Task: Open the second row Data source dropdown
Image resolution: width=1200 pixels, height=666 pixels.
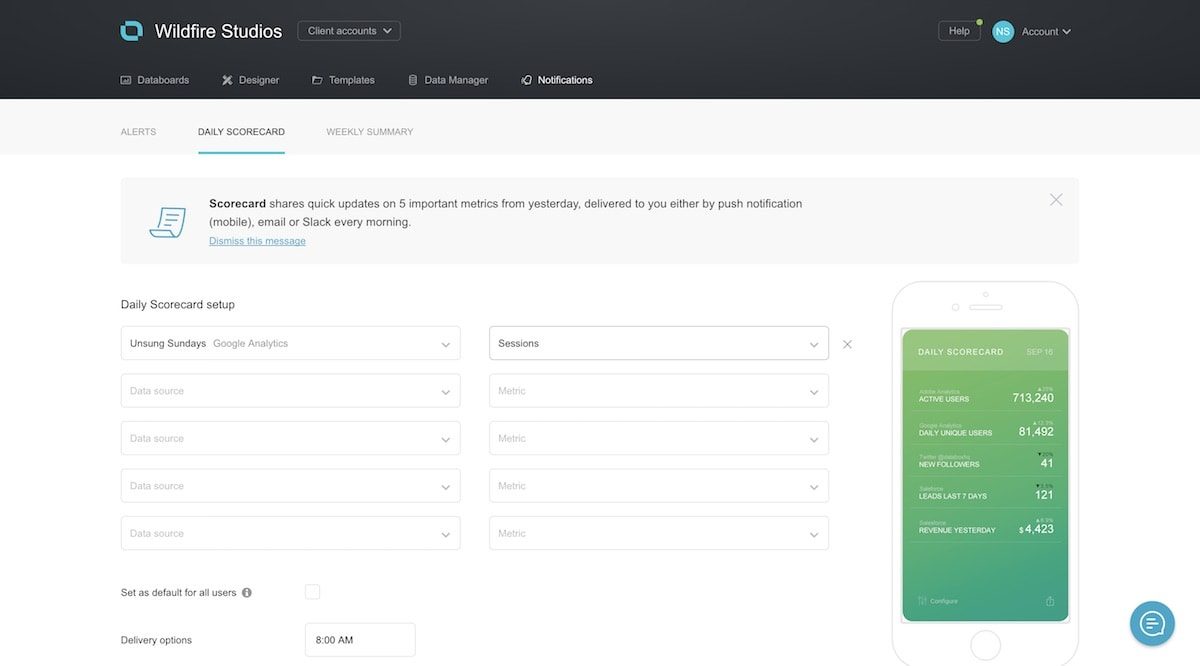Action: pos(291,391)
